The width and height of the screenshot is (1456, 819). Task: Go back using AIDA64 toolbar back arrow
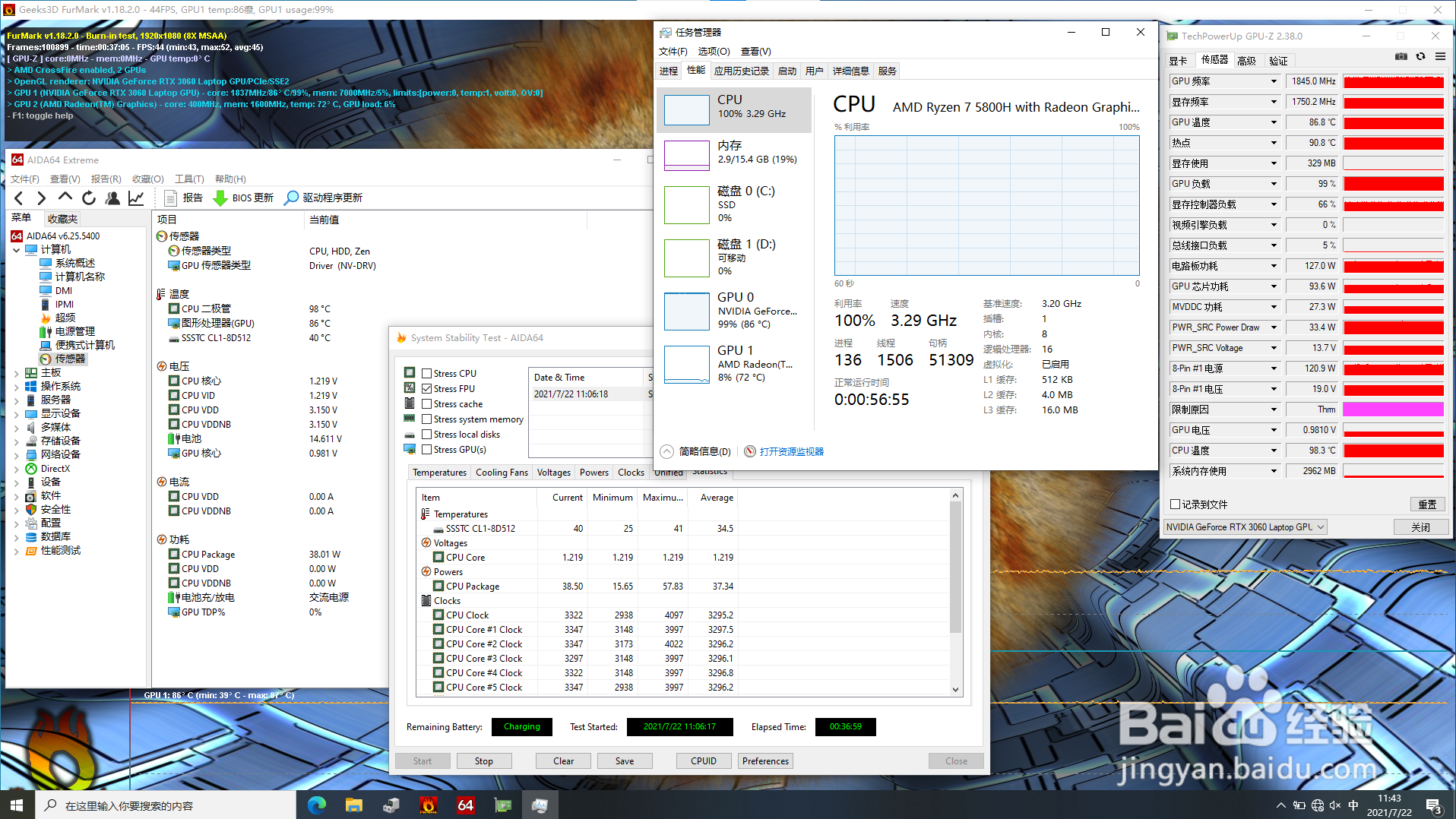(x=19, y=198)
